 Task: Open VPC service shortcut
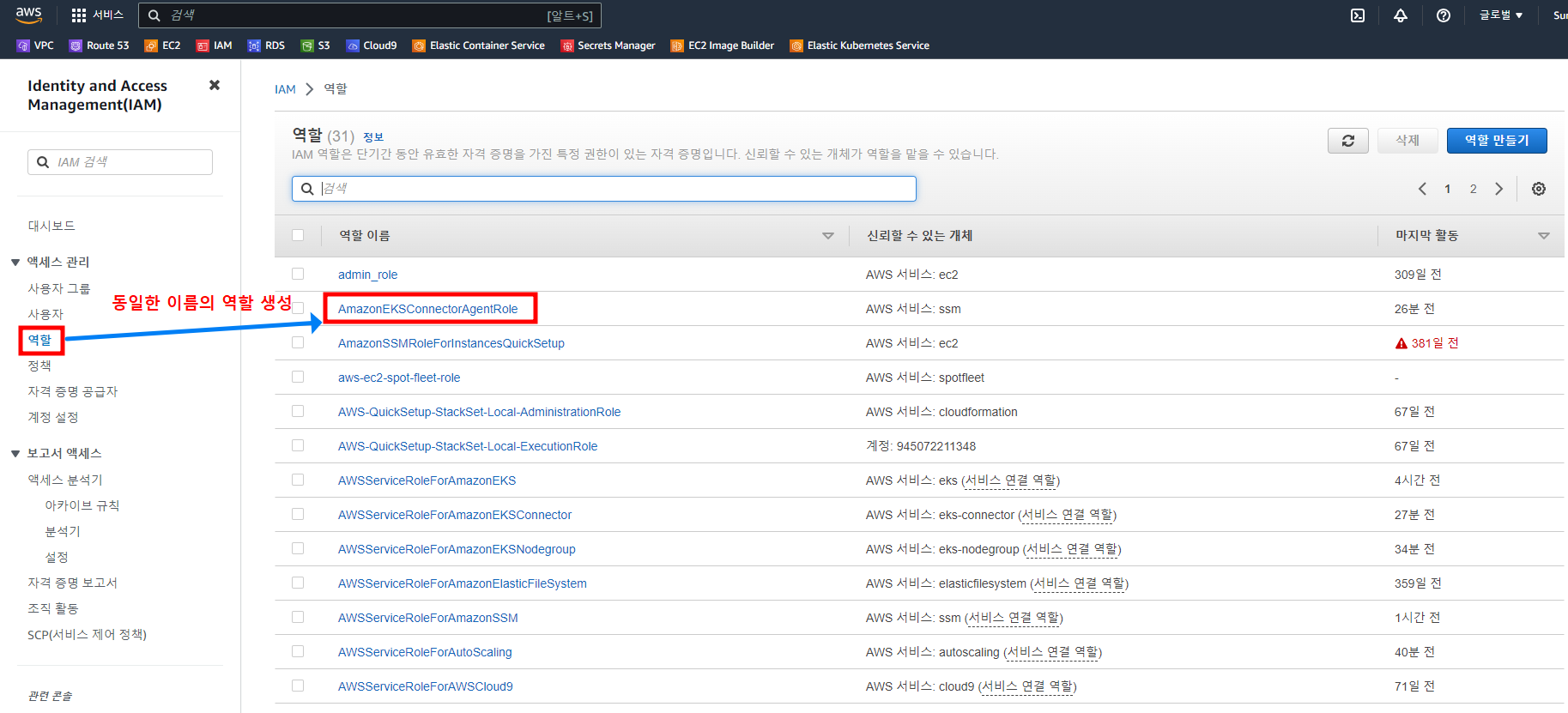pos(35,45)
